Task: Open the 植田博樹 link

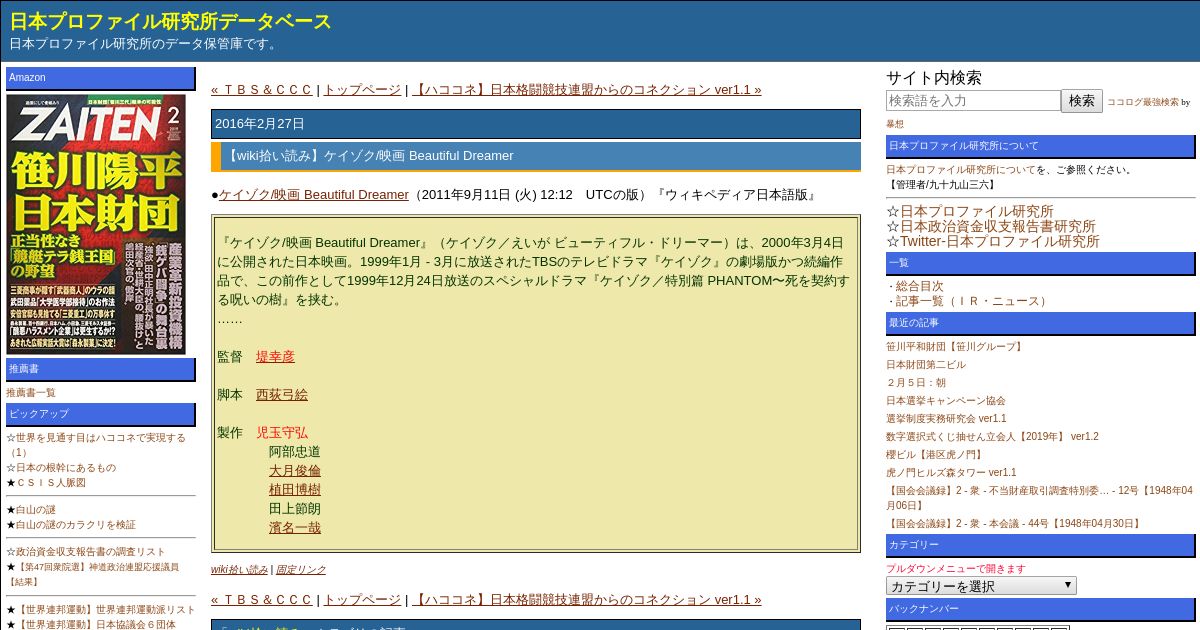Action: pos(295,490)
